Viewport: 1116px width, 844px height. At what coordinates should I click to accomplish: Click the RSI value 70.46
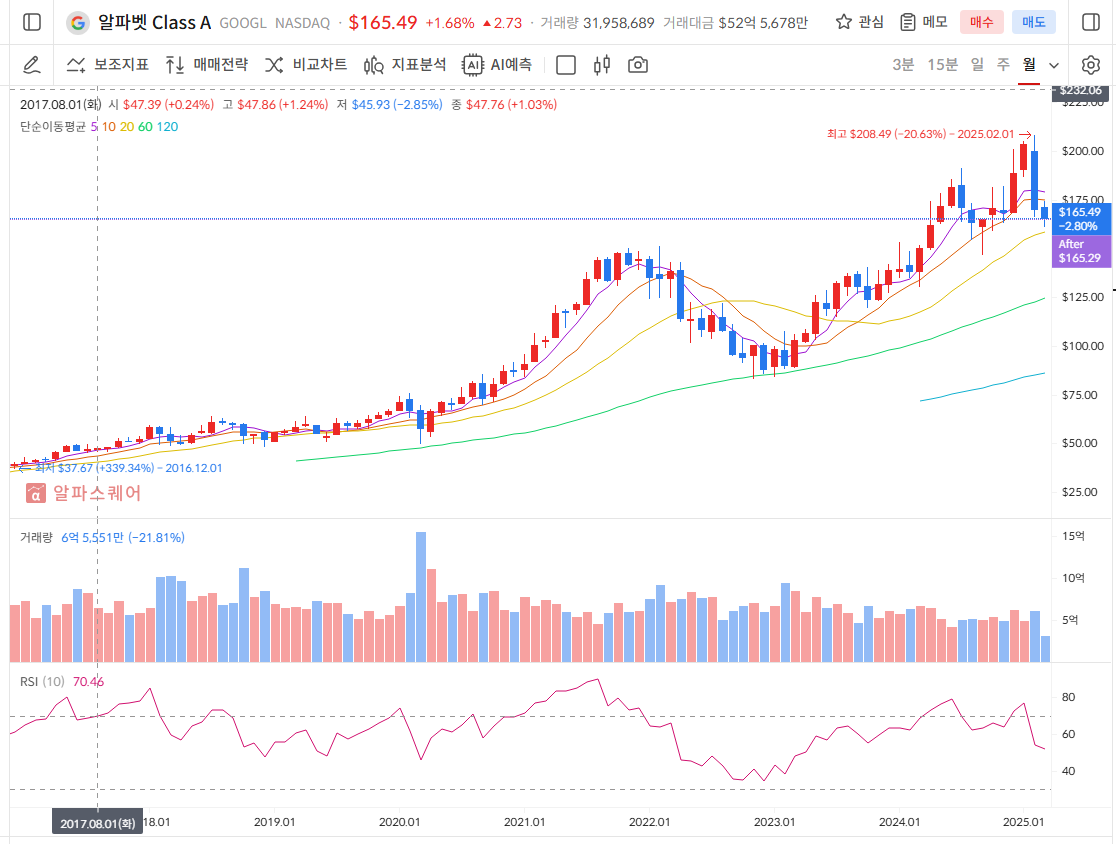(x=88, y=682)
